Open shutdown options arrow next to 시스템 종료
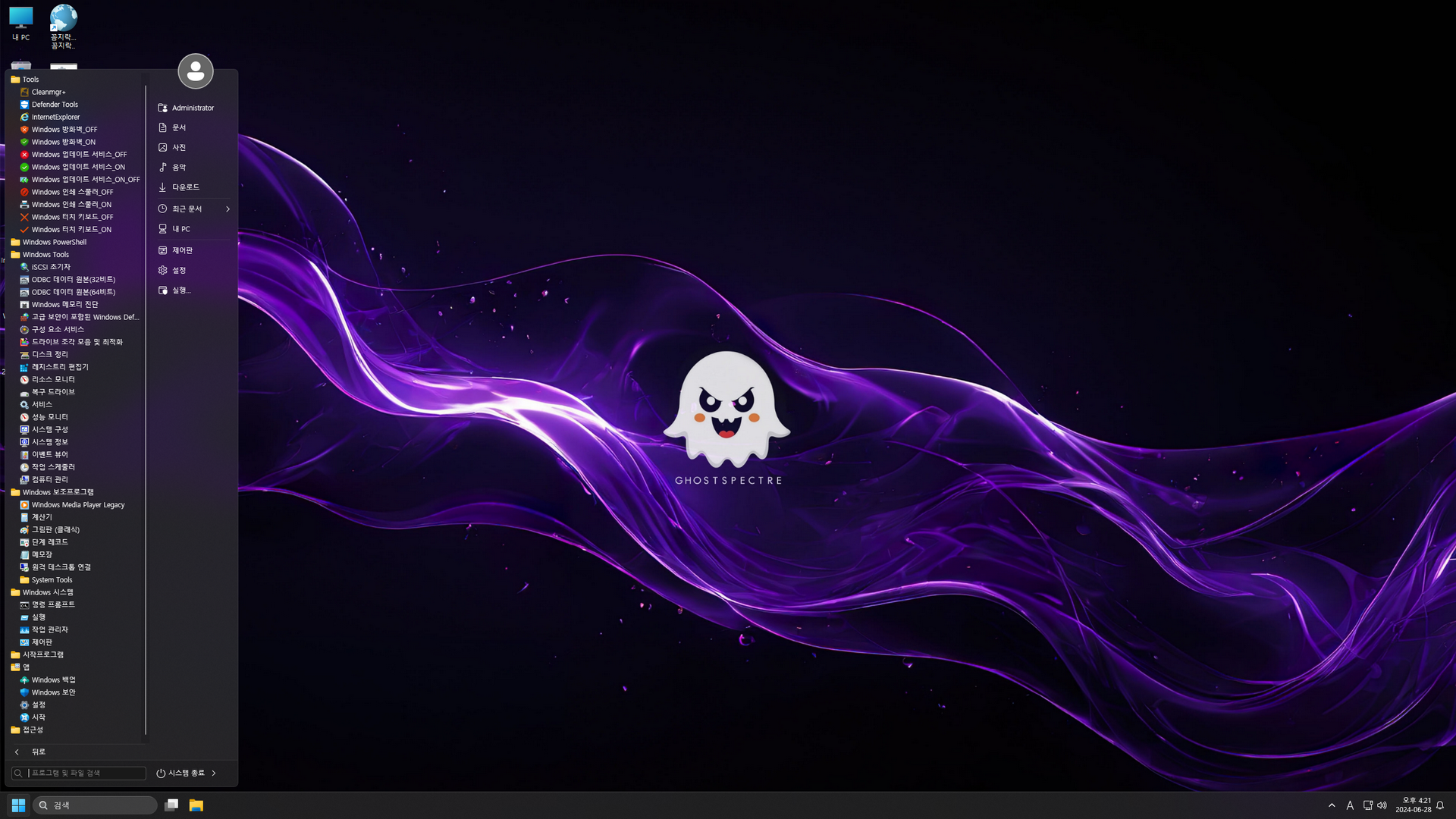The height and width of the screenshot is (819, 1456). click(x=214, y=773)
